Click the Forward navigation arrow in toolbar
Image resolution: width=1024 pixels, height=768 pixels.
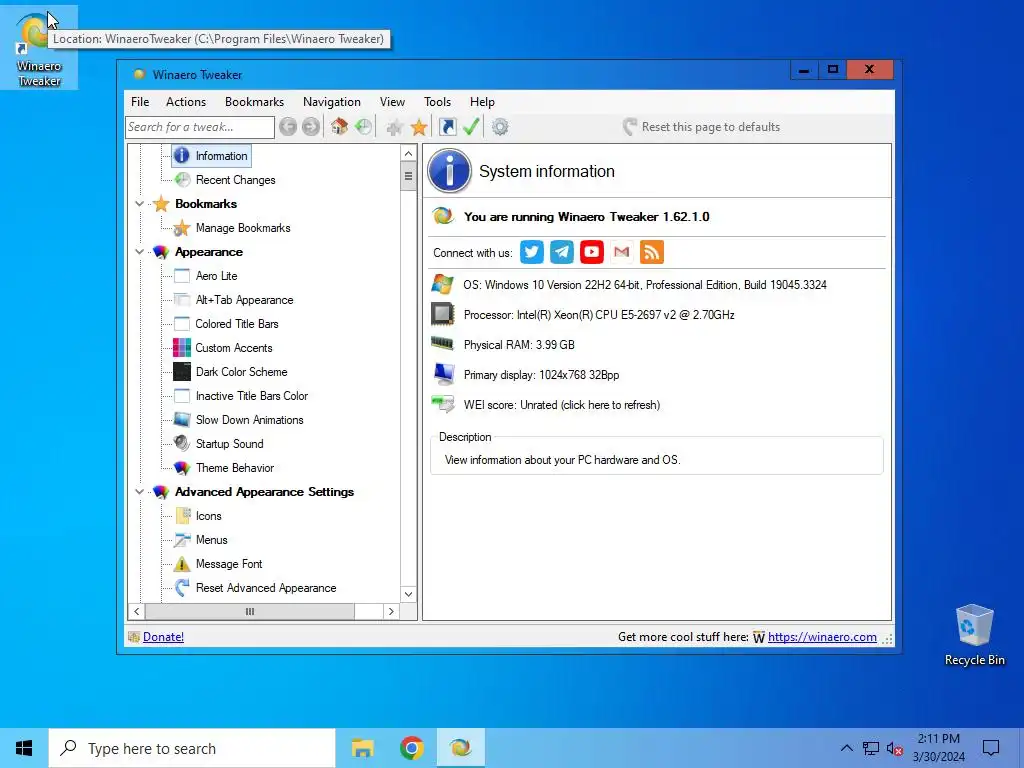pos(311,127)
